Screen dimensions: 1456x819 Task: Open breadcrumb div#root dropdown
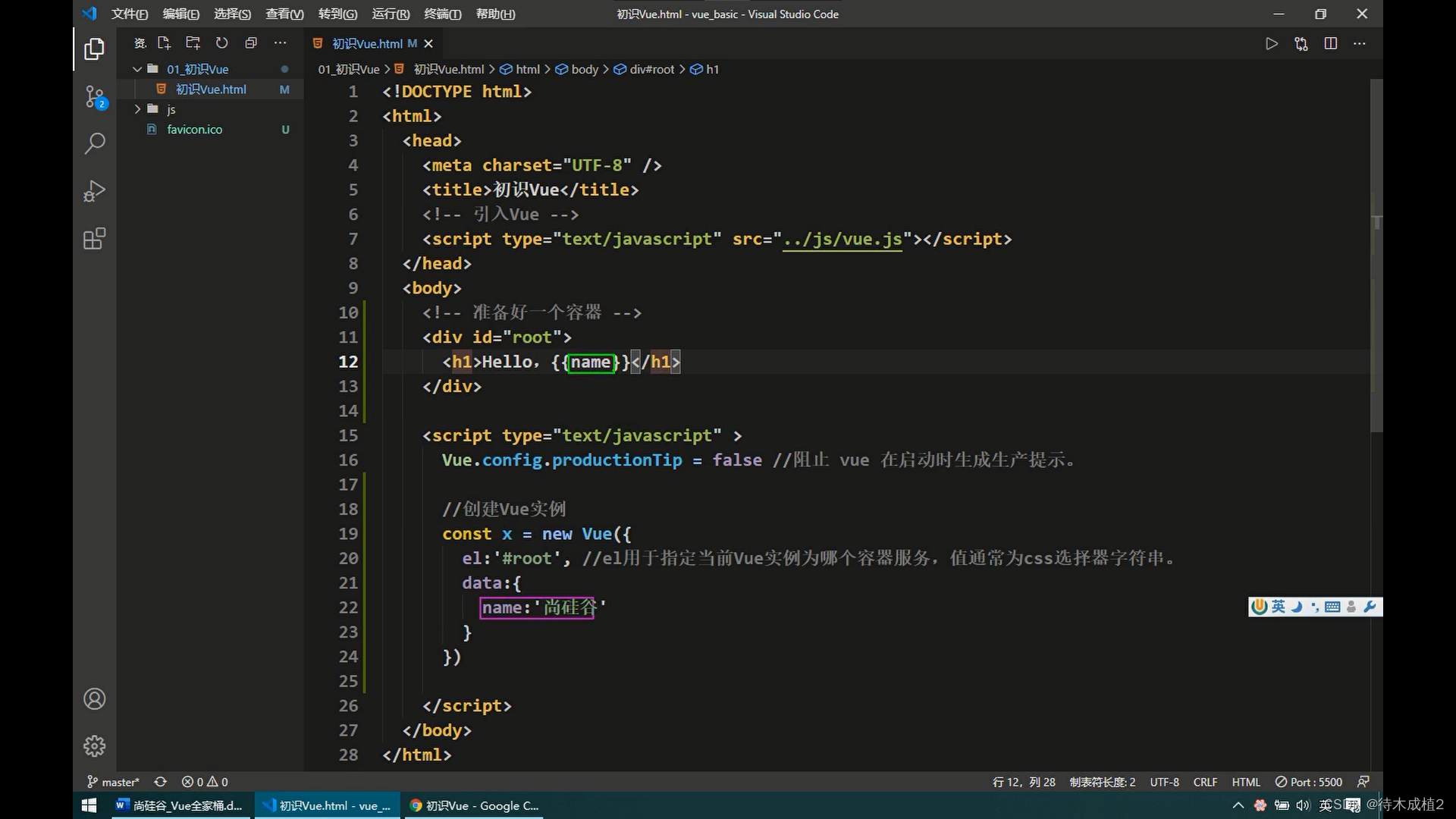coord(644,69)
